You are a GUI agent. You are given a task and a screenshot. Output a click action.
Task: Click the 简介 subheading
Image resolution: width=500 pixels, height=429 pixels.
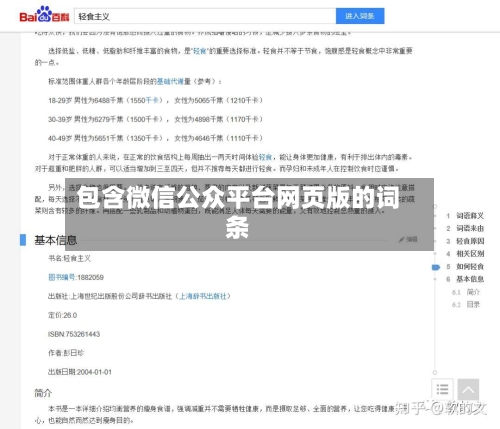43,393
